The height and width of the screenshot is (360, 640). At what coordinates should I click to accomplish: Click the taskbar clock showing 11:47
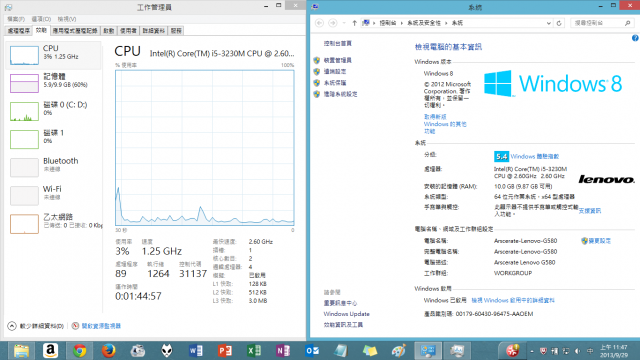point(614,351)
